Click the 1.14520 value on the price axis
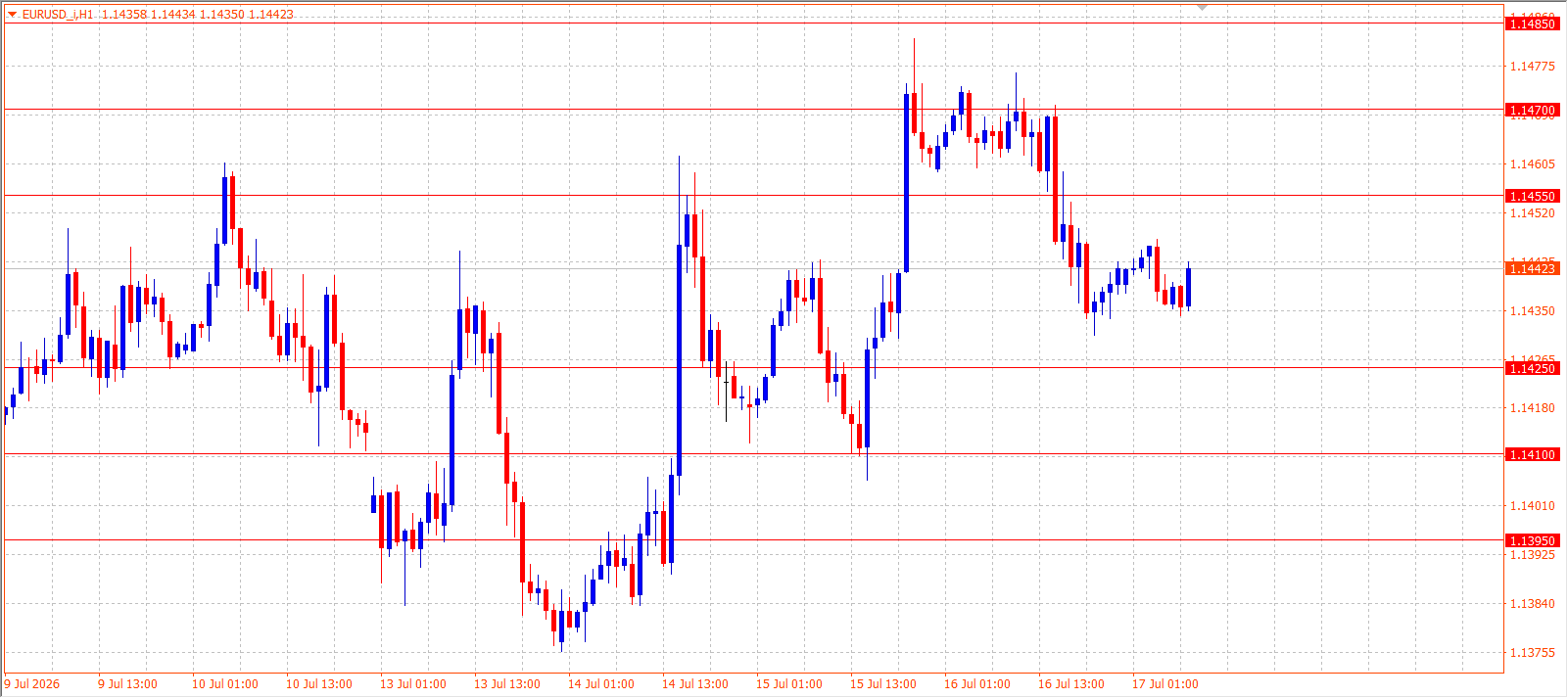1568x698 pixels. 1533,213
